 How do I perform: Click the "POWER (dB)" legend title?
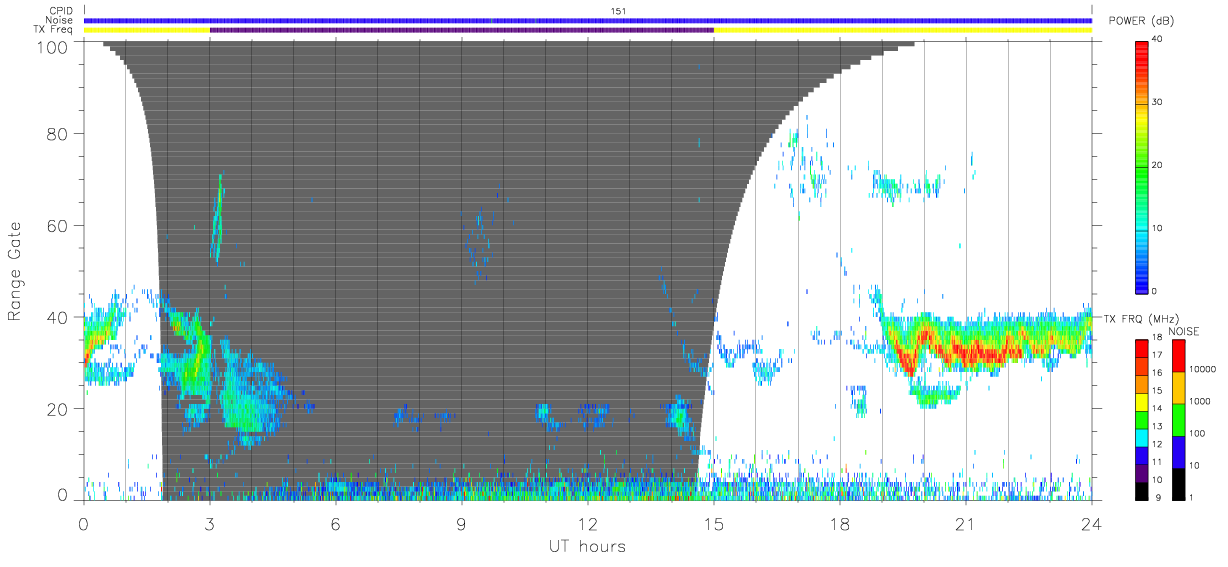tap(1141, 21)
